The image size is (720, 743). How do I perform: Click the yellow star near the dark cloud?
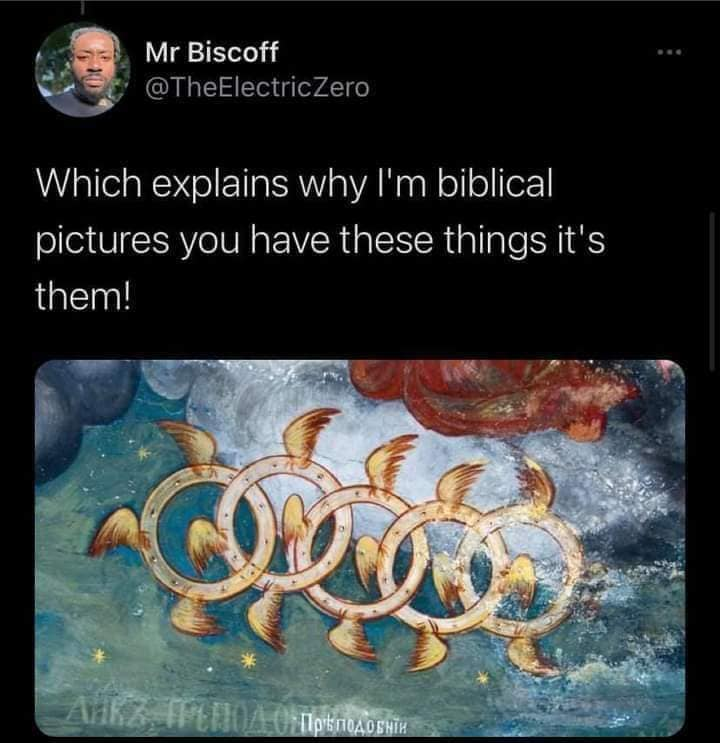(x=142, y=454)
